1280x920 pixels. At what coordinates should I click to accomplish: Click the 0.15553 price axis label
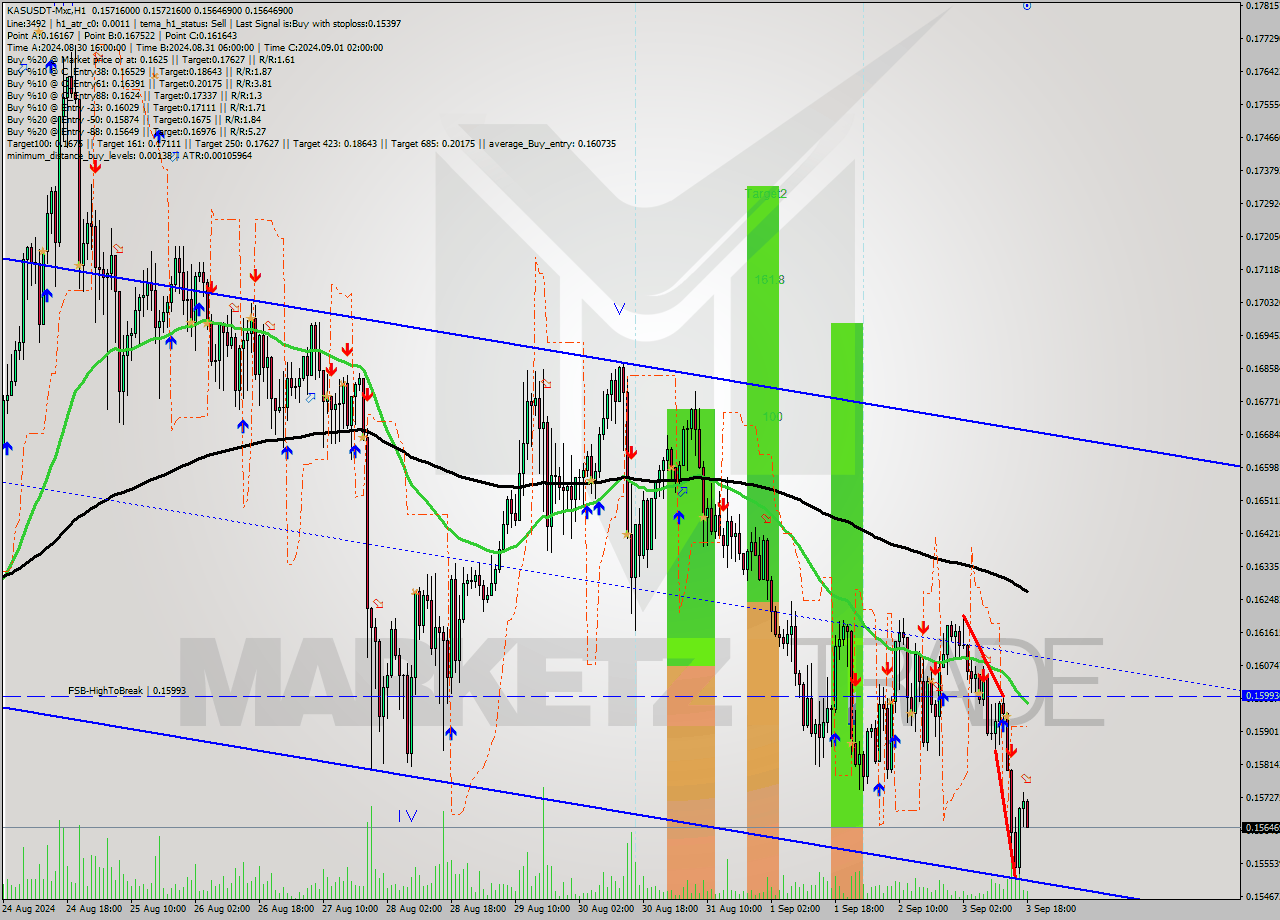1262,863
